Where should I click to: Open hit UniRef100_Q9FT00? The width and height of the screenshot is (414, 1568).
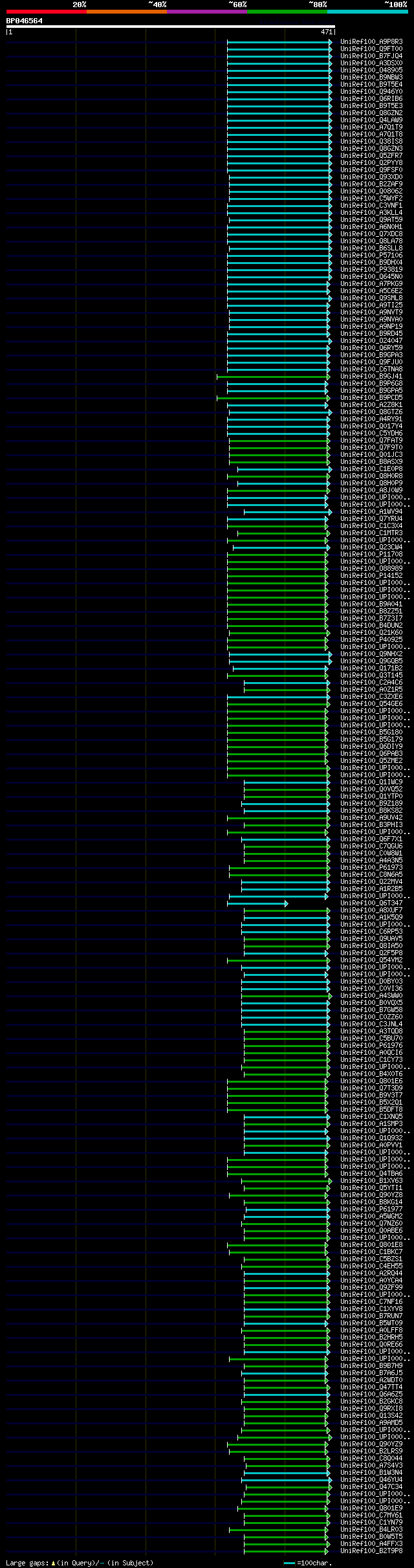[371, 49]
